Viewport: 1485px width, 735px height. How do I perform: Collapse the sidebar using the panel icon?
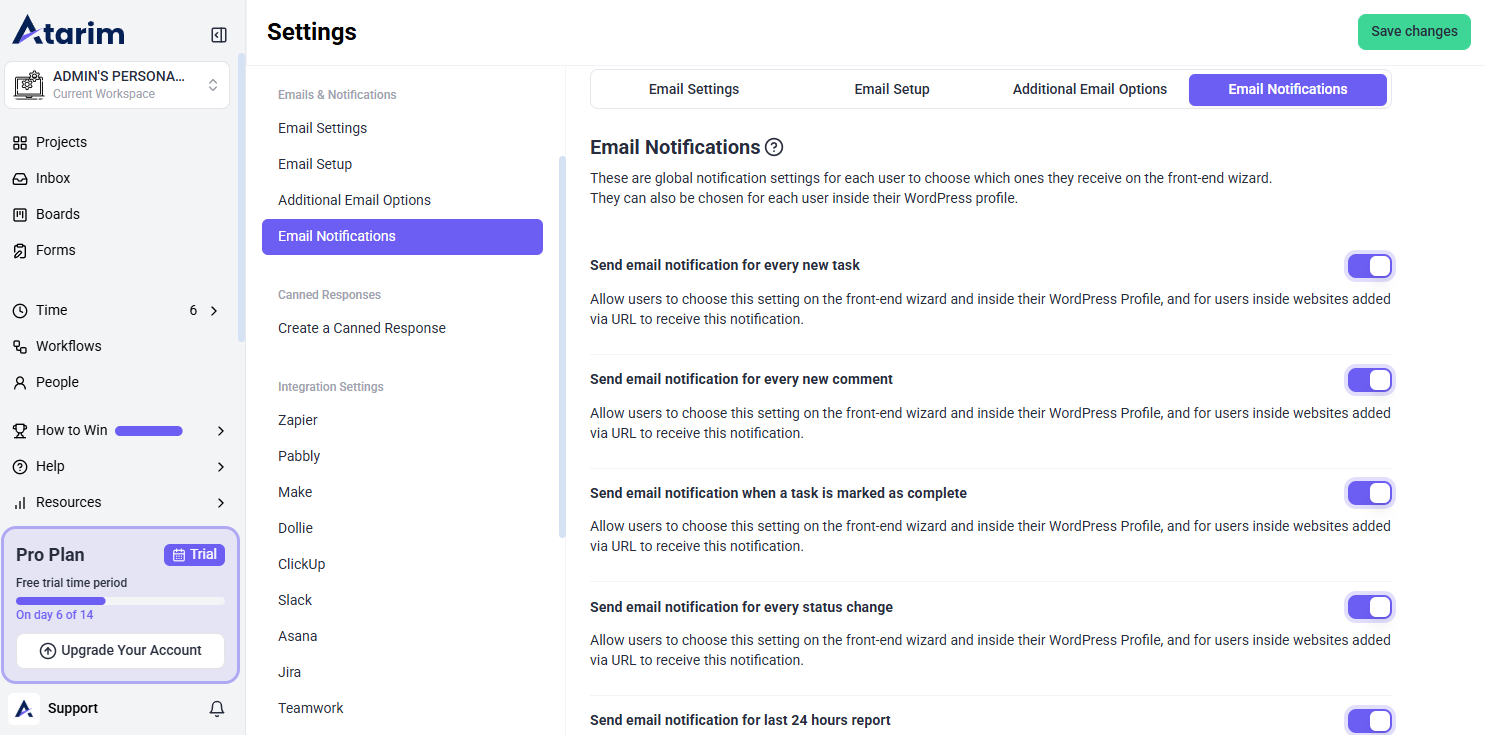click(x=219, y=35)
